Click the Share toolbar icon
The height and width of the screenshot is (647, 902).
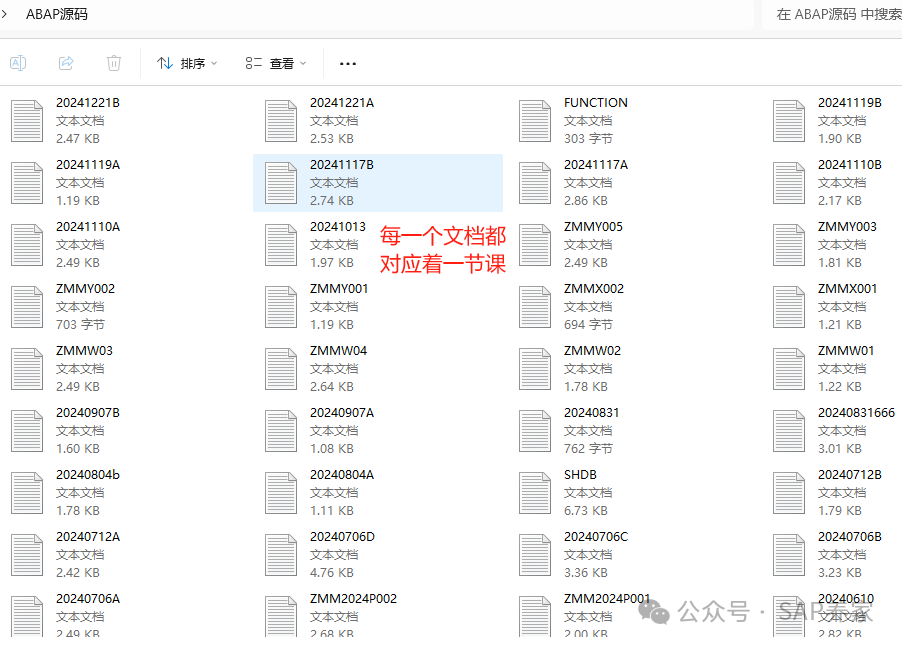pos(66,63)
